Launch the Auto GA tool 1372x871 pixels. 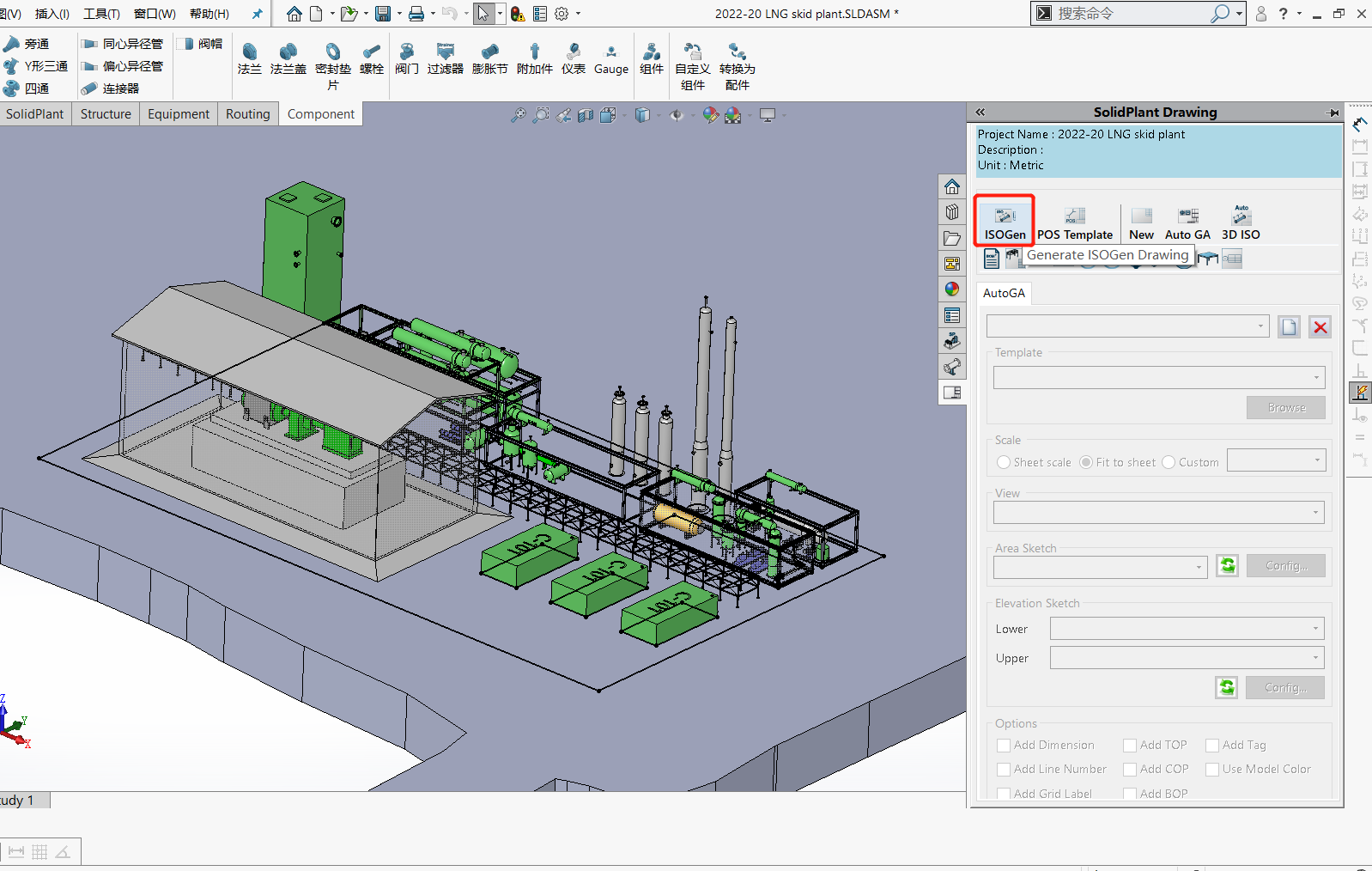[1187, 223]
